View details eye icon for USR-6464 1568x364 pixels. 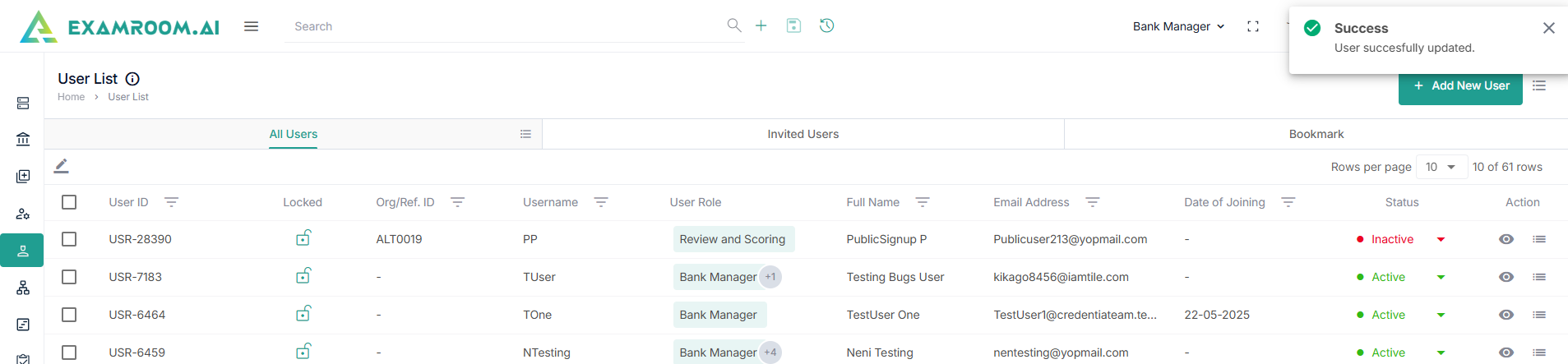1506,315
